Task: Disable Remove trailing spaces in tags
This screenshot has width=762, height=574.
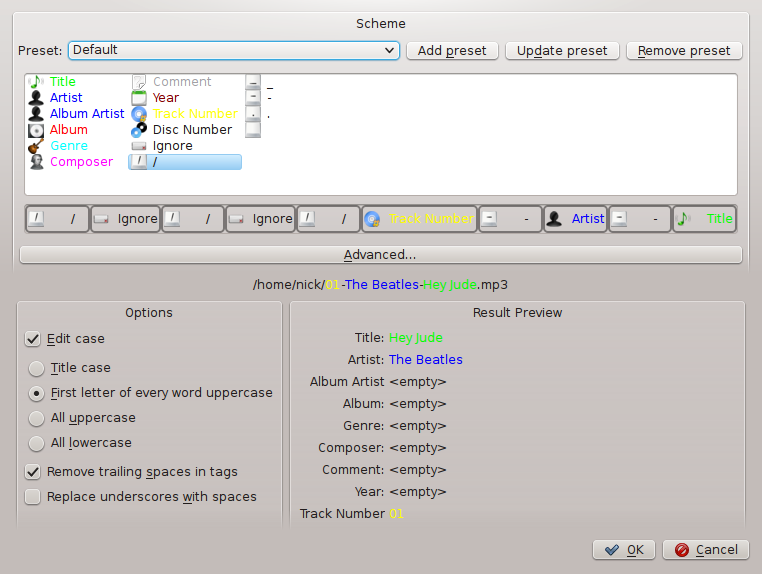Action: coord(34,472)
